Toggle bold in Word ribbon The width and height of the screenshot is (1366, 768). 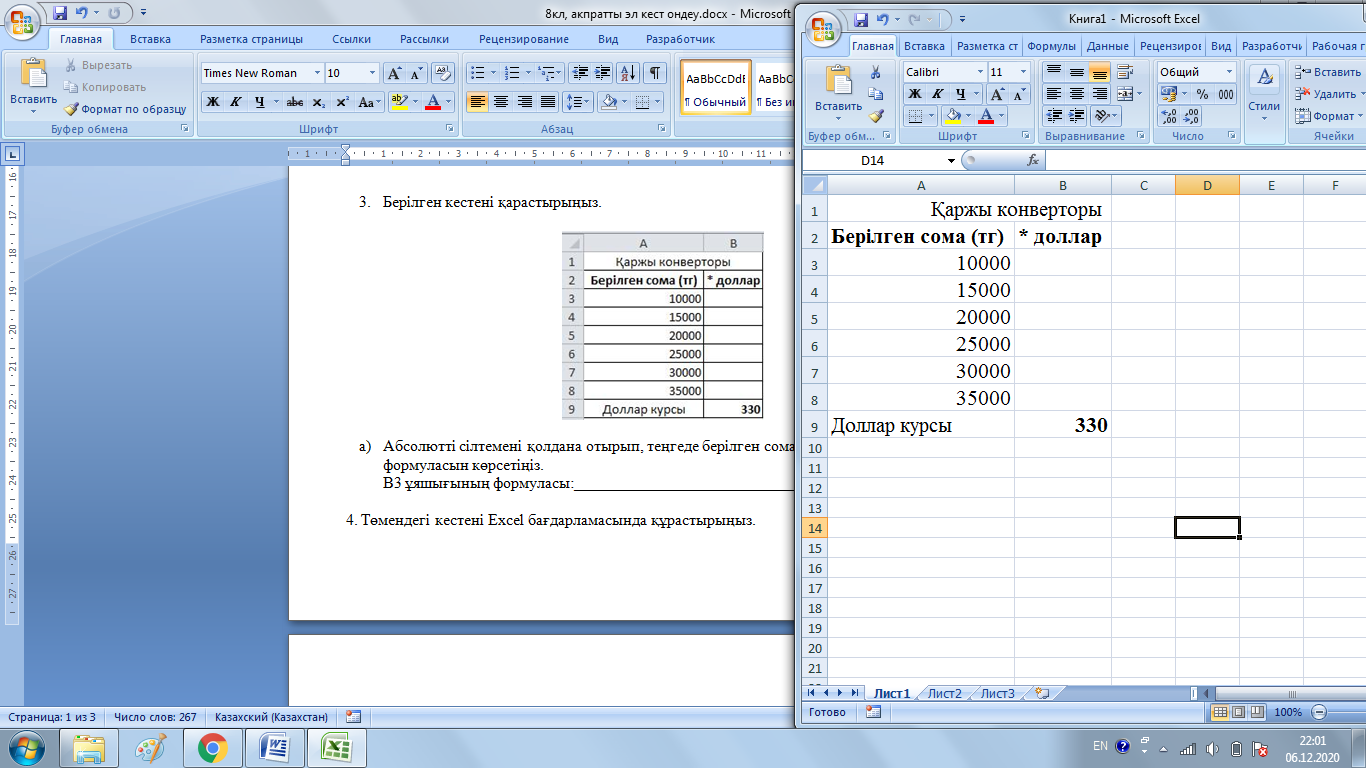tap(212, 102)
